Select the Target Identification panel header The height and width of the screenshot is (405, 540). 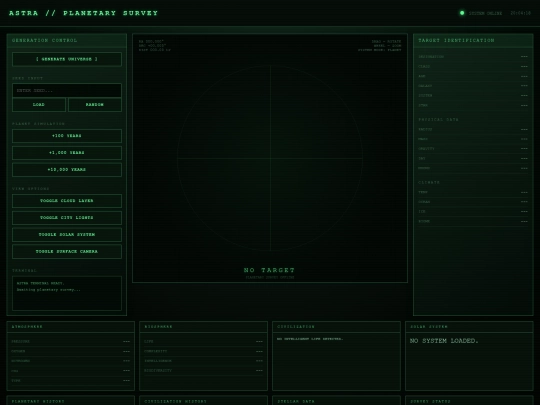[473, 40]
